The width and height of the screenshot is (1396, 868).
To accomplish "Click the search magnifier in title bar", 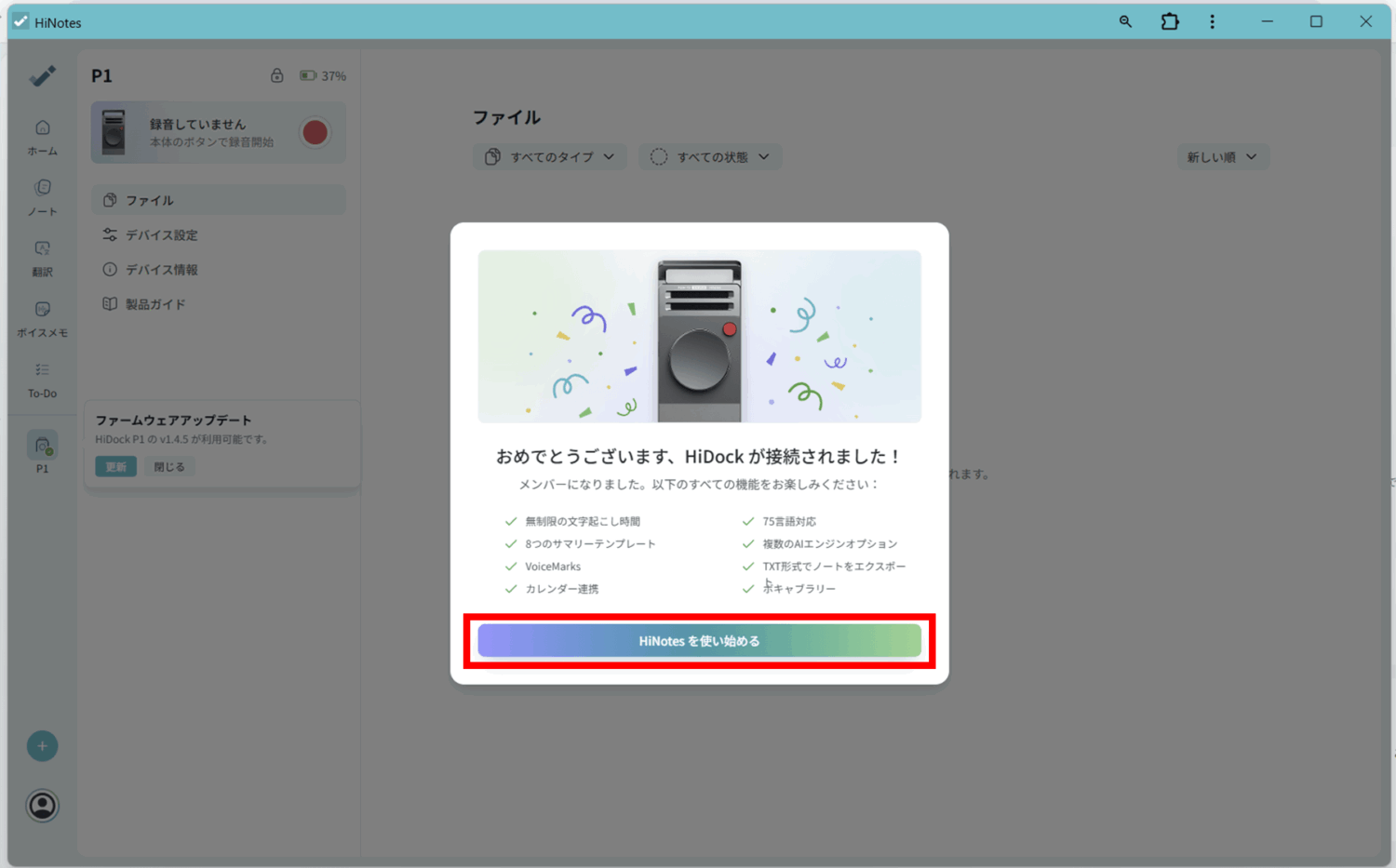I will point(1125,21).
